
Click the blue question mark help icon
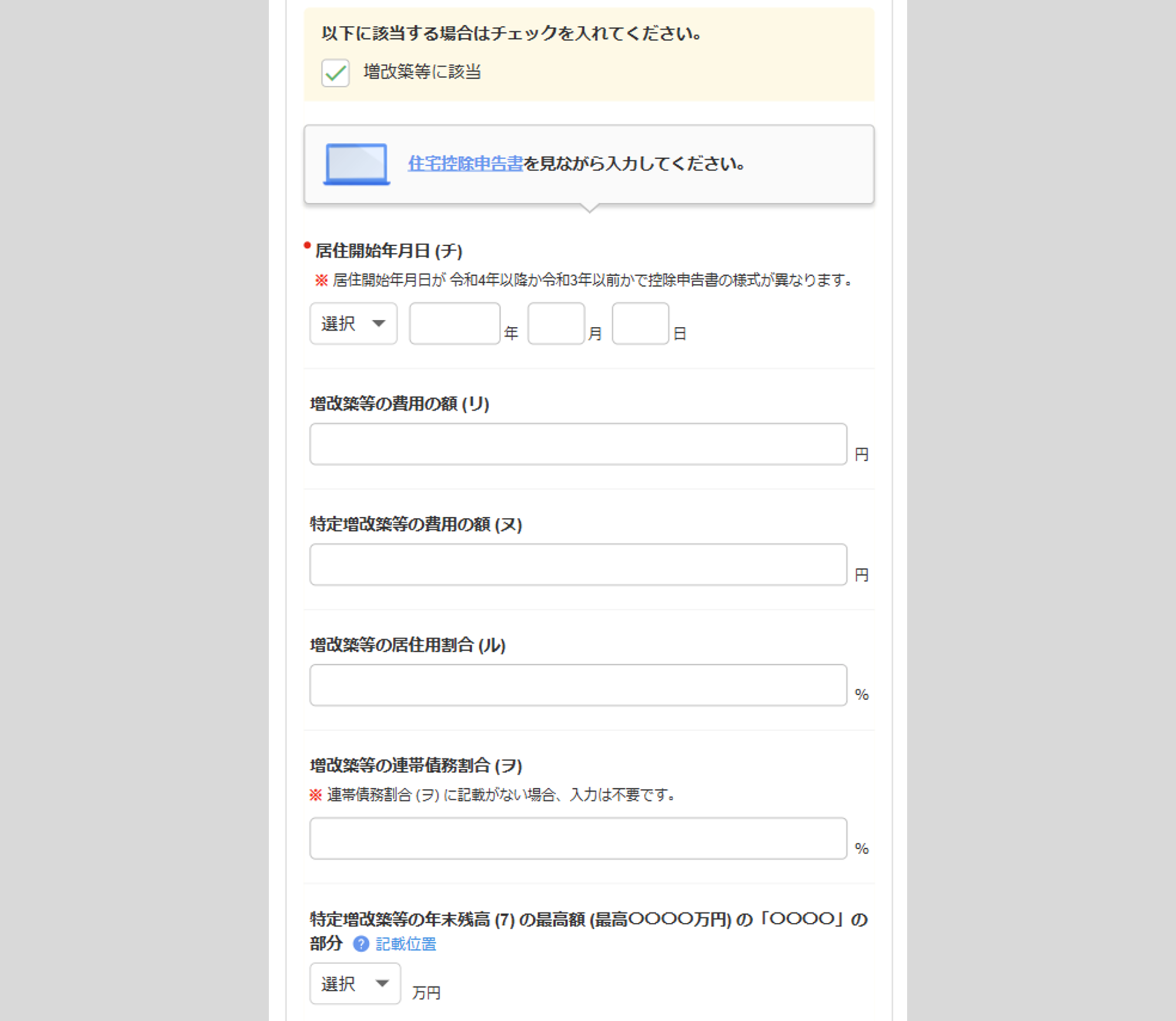[361, 944]
